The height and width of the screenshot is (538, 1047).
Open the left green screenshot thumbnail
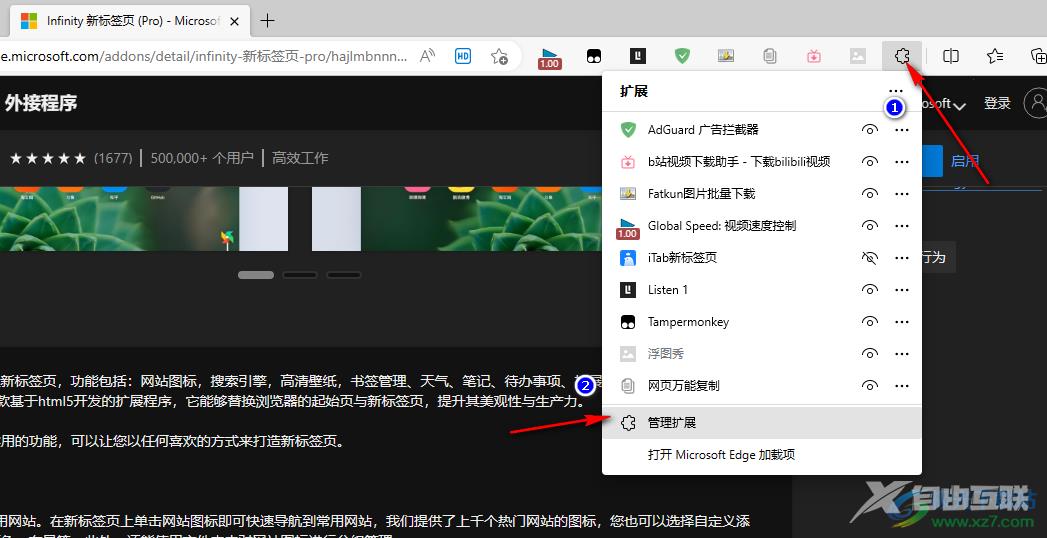pyautogui.click(x=119, y=219)
